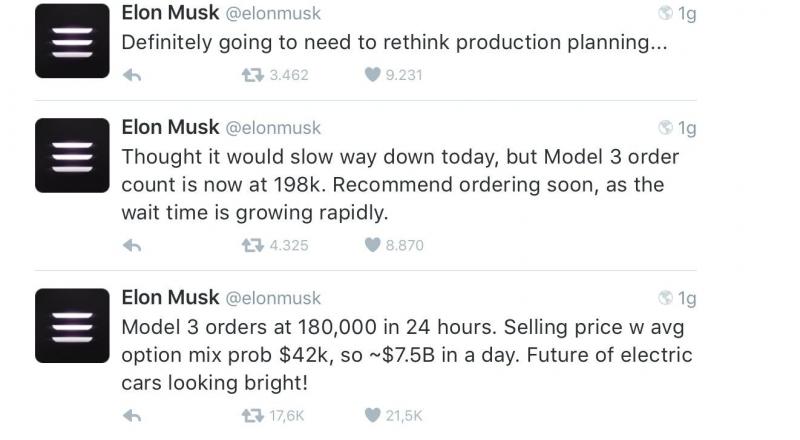800x440 pixels.
Task: Open avatar on the 198k order tweet
Action: pos(71,155)
